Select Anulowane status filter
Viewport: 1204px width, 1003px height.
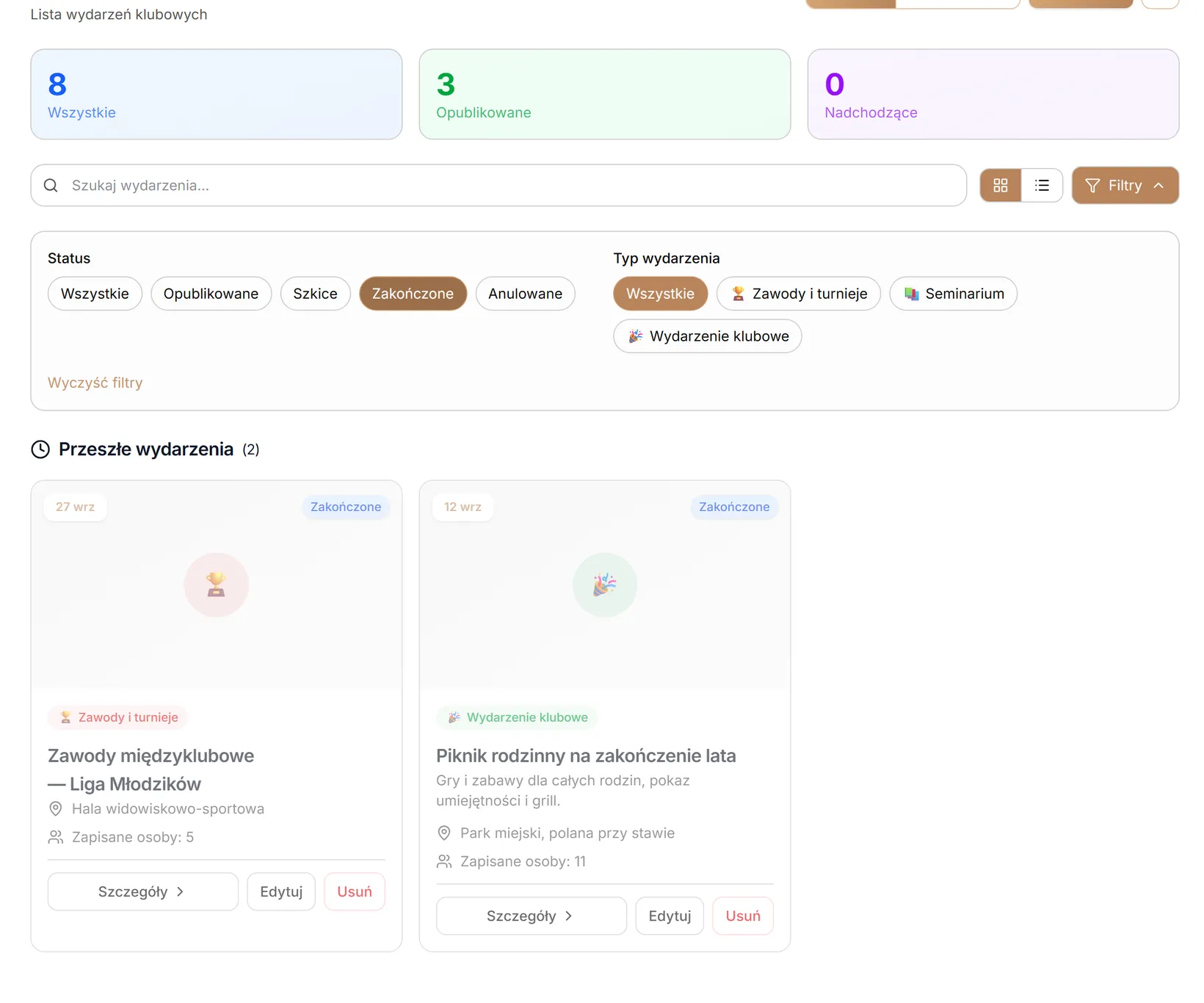coord(525,294)
